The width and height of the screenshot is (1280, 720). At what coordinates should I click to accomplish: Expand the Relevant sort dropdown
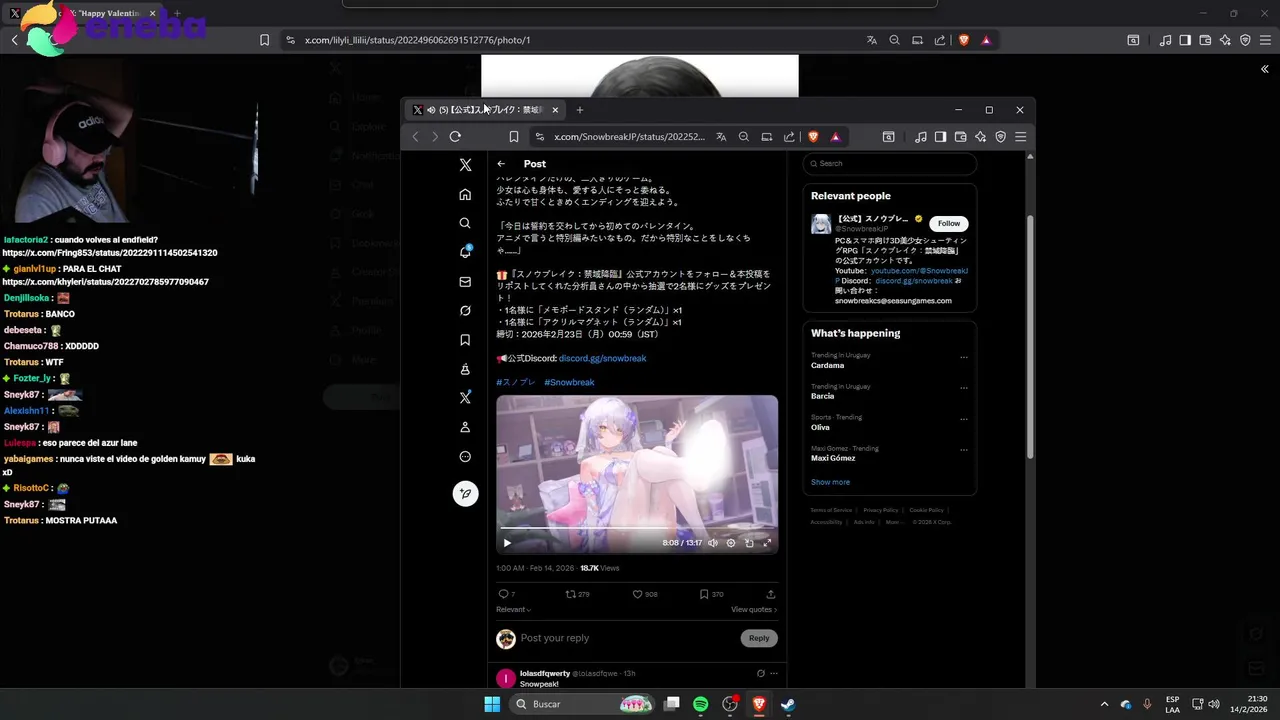click(x=513, y=609)
